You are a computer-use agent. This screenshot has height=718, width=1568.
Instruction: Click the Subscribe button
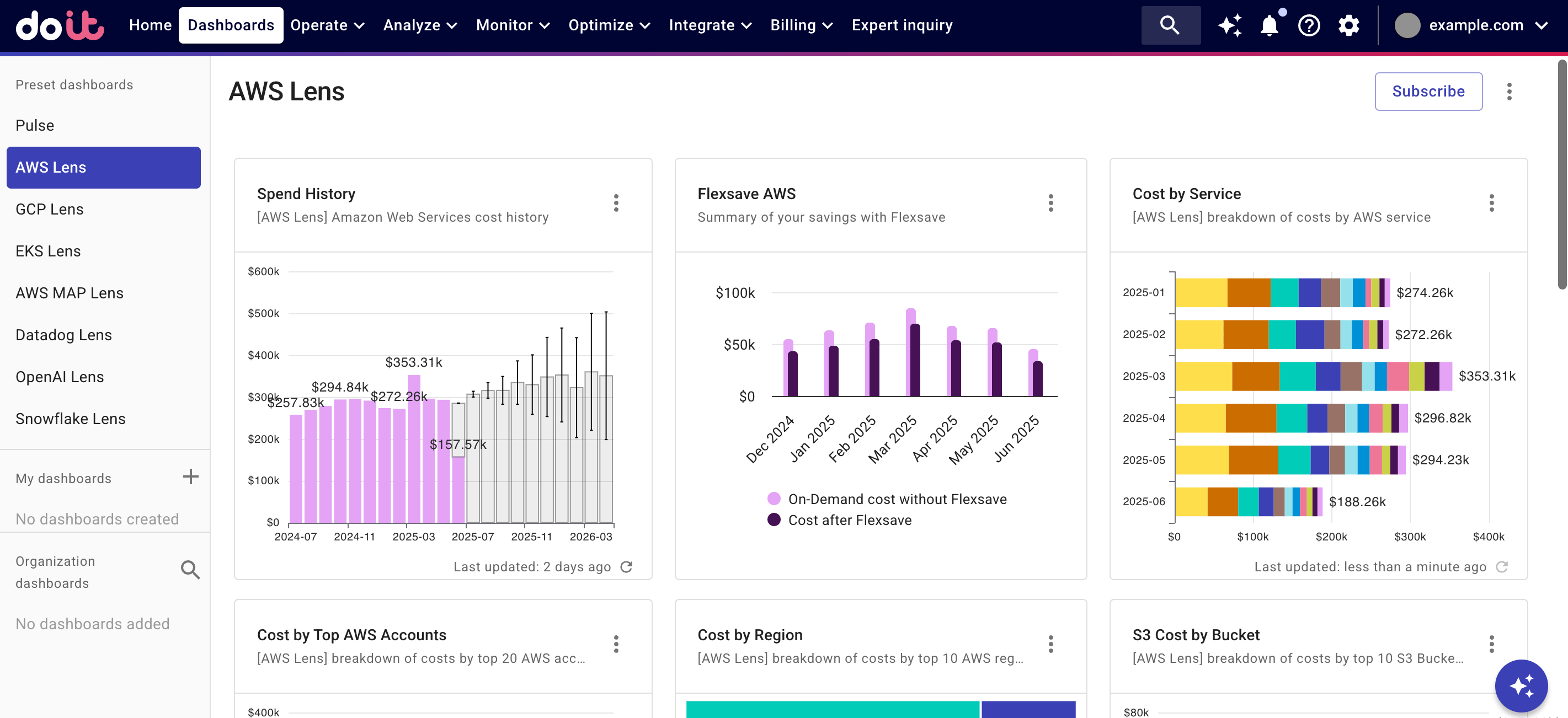coord(1428,92)
